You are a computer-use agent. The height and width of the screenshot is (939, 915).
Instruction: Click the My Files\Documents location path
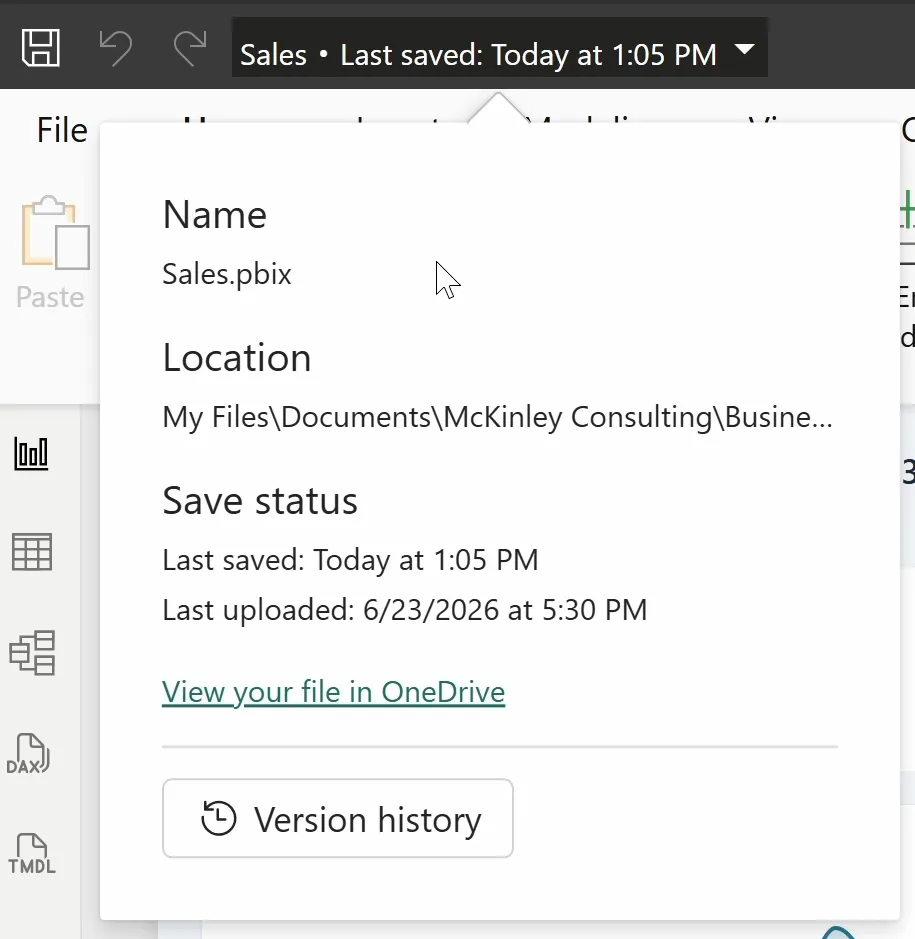click(498, 417)
